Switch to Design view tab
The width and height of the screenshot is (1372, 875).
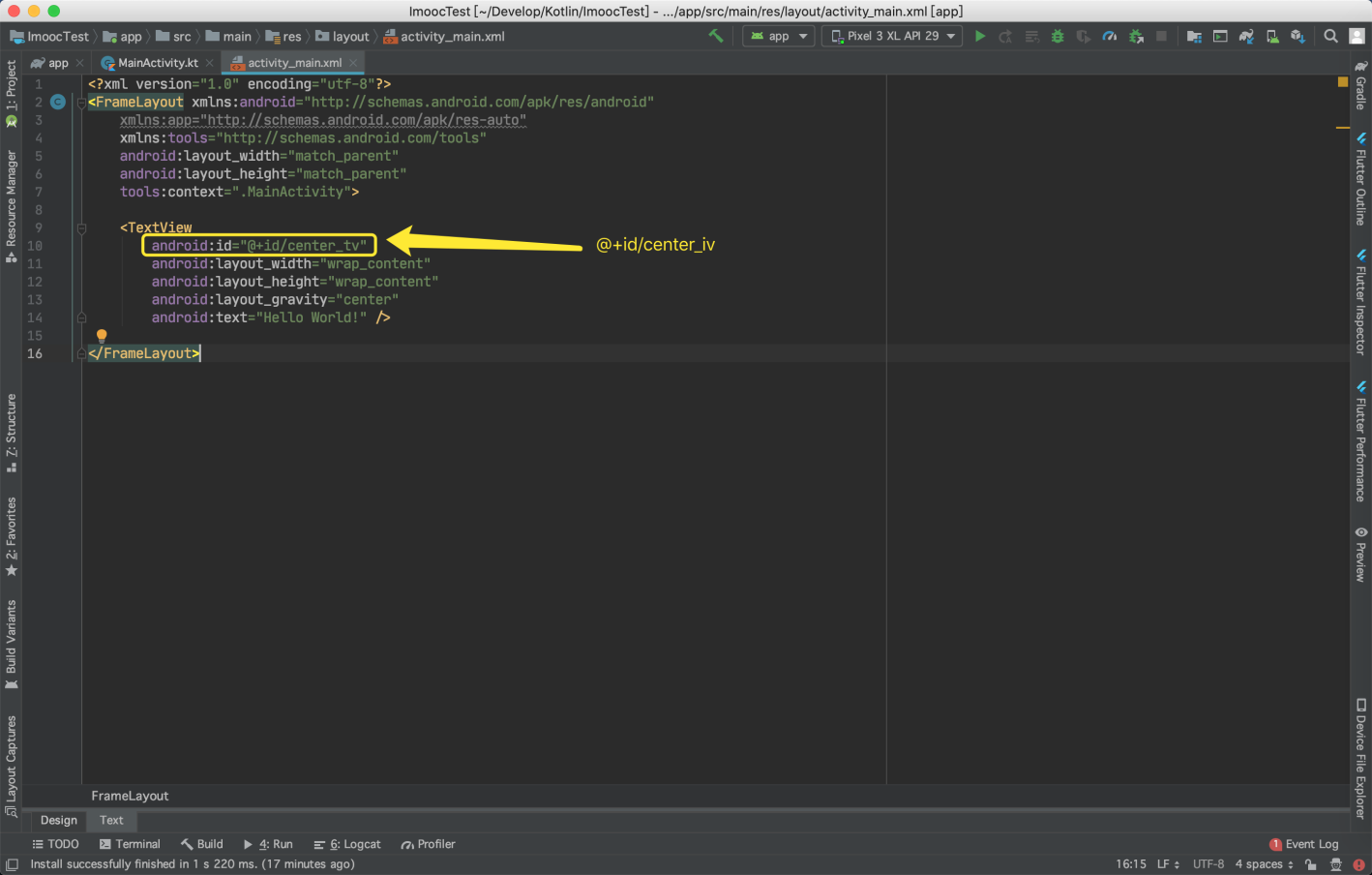(59, 820)
